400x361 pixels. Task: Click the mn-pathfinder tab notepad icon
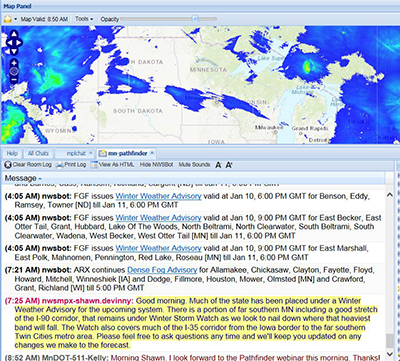pos(102,153)
